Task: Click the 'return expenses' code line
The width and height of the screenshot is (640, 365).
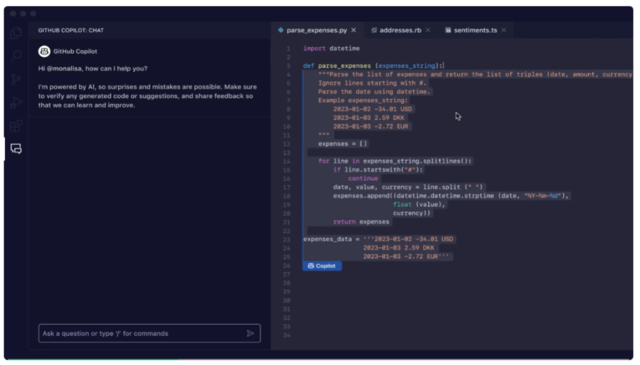Action: point(361,222)
